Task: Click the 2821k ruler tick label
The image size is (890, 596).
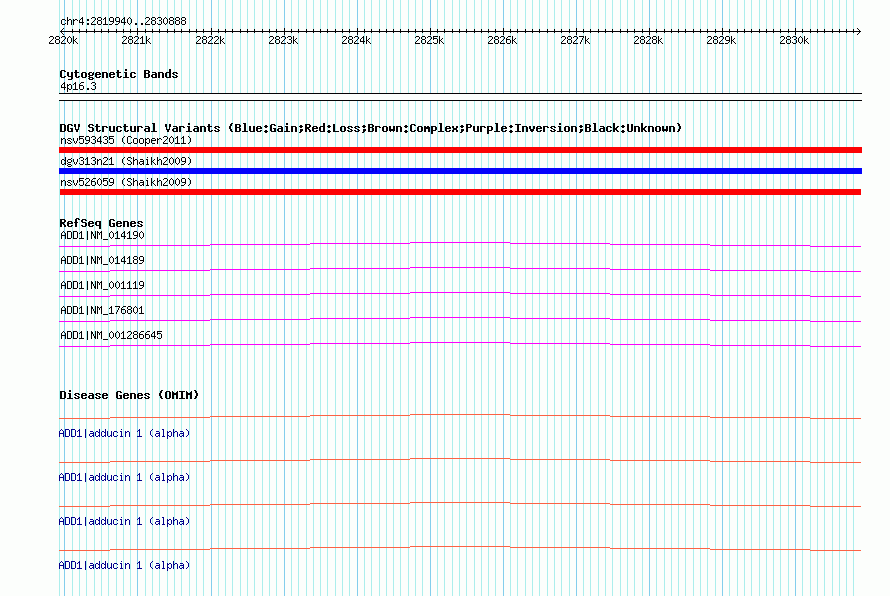Action: pos(136,40)
